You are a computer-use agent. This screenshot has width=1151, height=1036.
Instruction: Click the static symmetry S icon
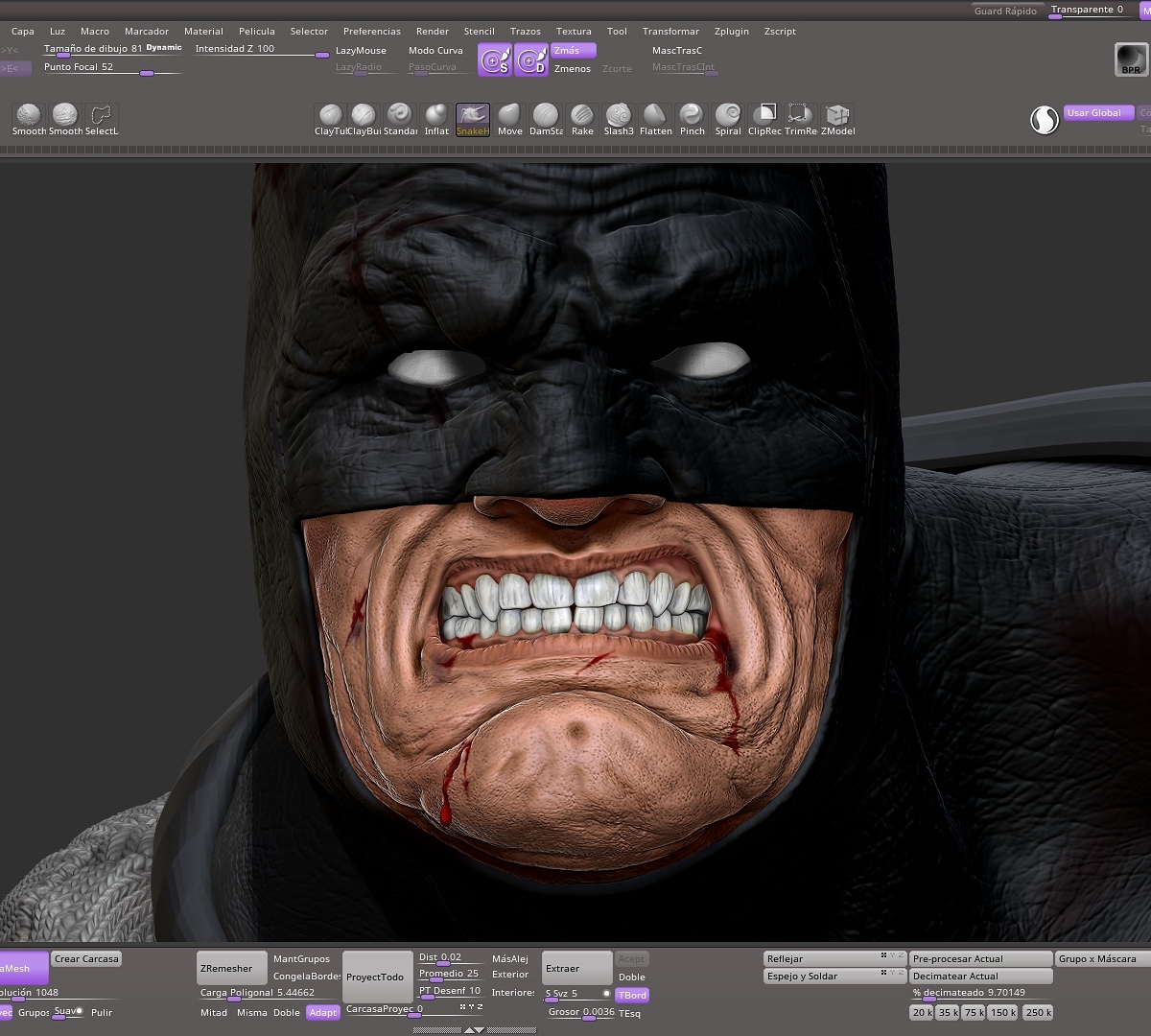(495, 59)
